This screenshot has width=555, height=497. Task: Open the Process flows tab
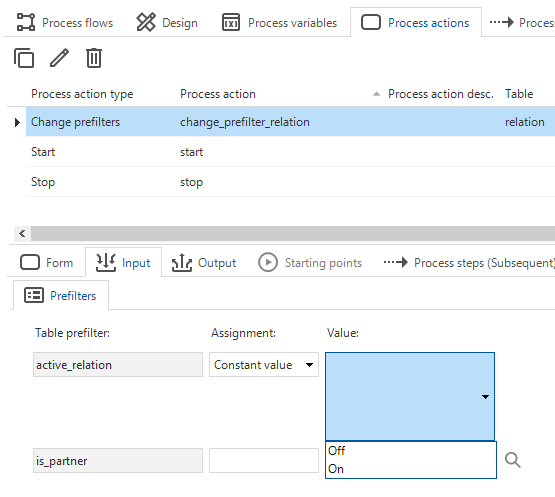click(x=65, y=23)
